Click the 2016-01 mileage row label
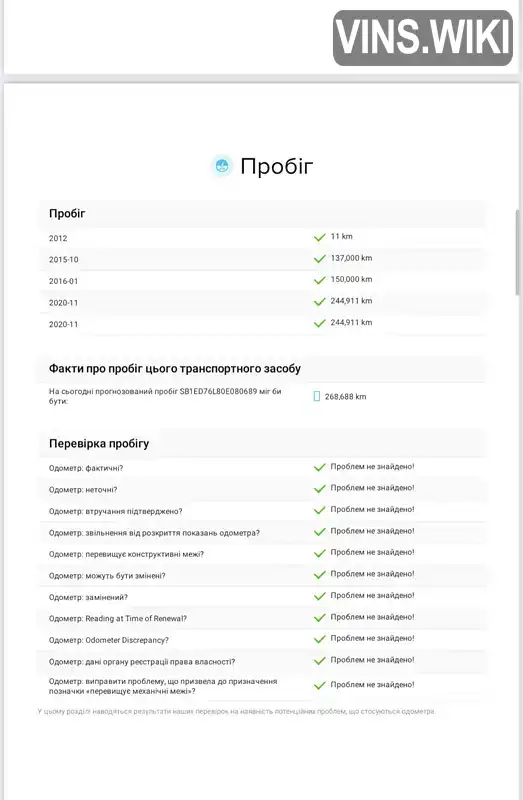 pos(63,281)
